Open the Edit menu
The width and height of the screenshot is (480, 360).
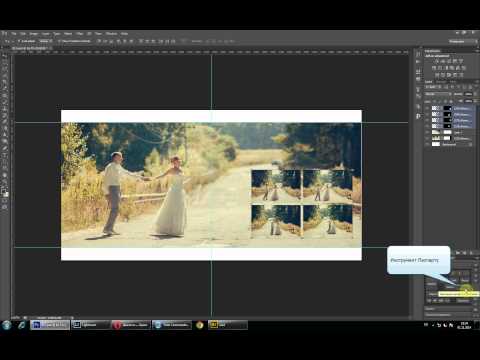(x=23, y=34)
